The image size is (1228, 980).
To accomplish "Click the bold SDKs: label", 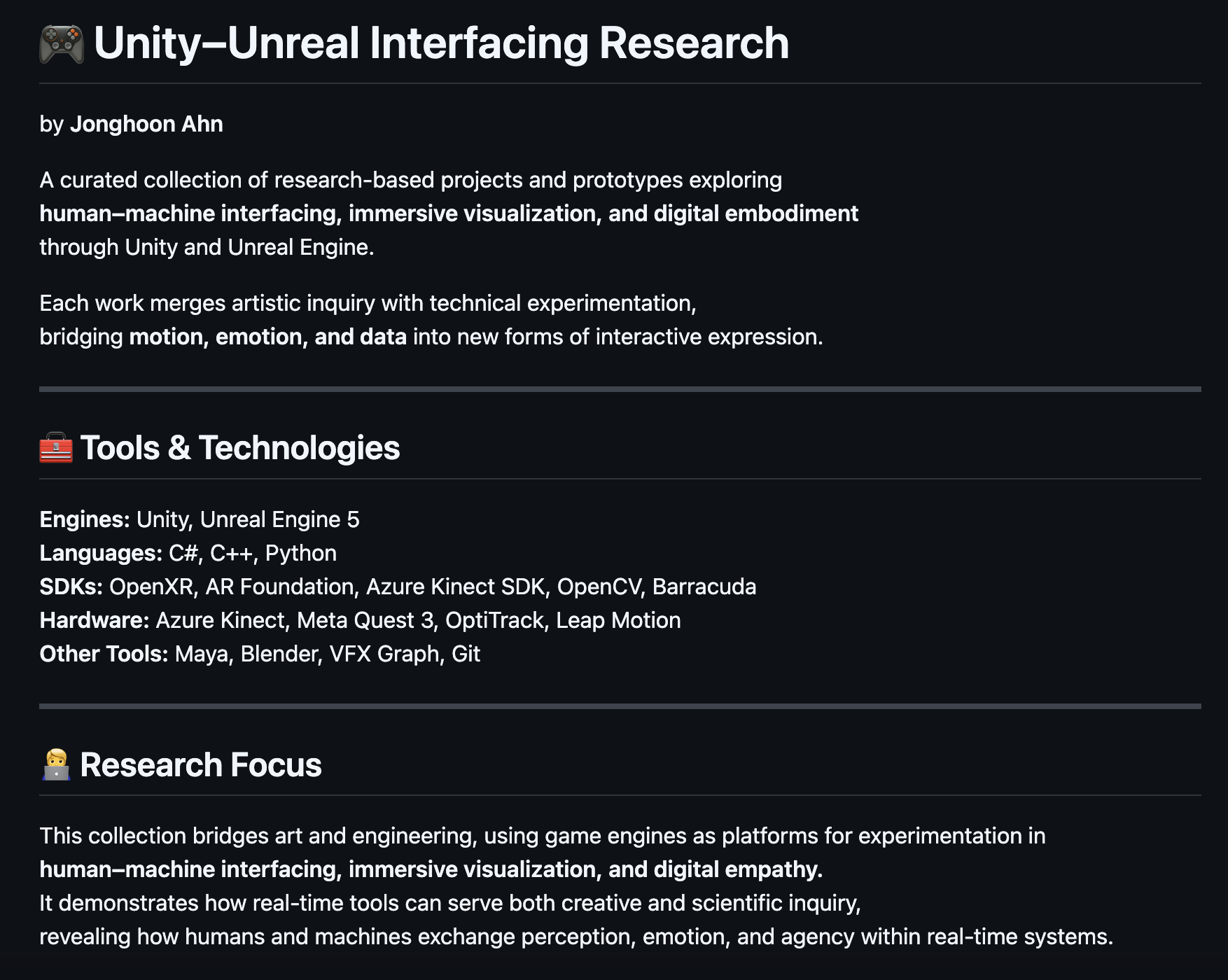I will click(x=71, y=587).
